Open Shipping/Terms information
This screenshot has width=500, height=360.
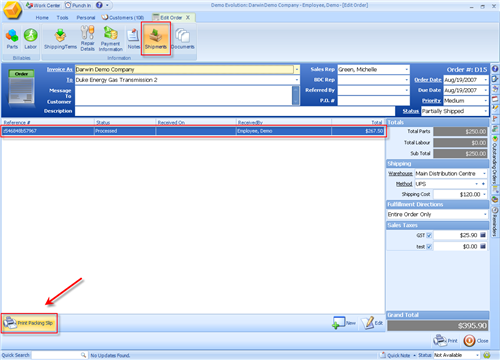point(60,39)
